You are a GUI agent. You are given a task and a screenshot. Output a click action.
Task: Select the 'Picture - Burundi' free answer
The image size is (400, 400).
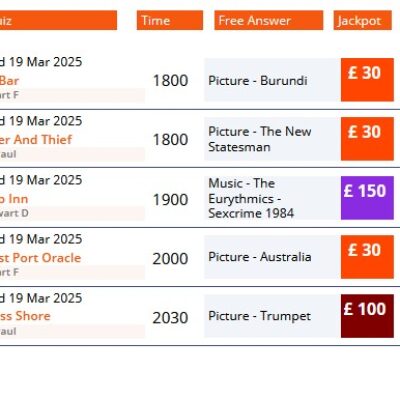272,80
